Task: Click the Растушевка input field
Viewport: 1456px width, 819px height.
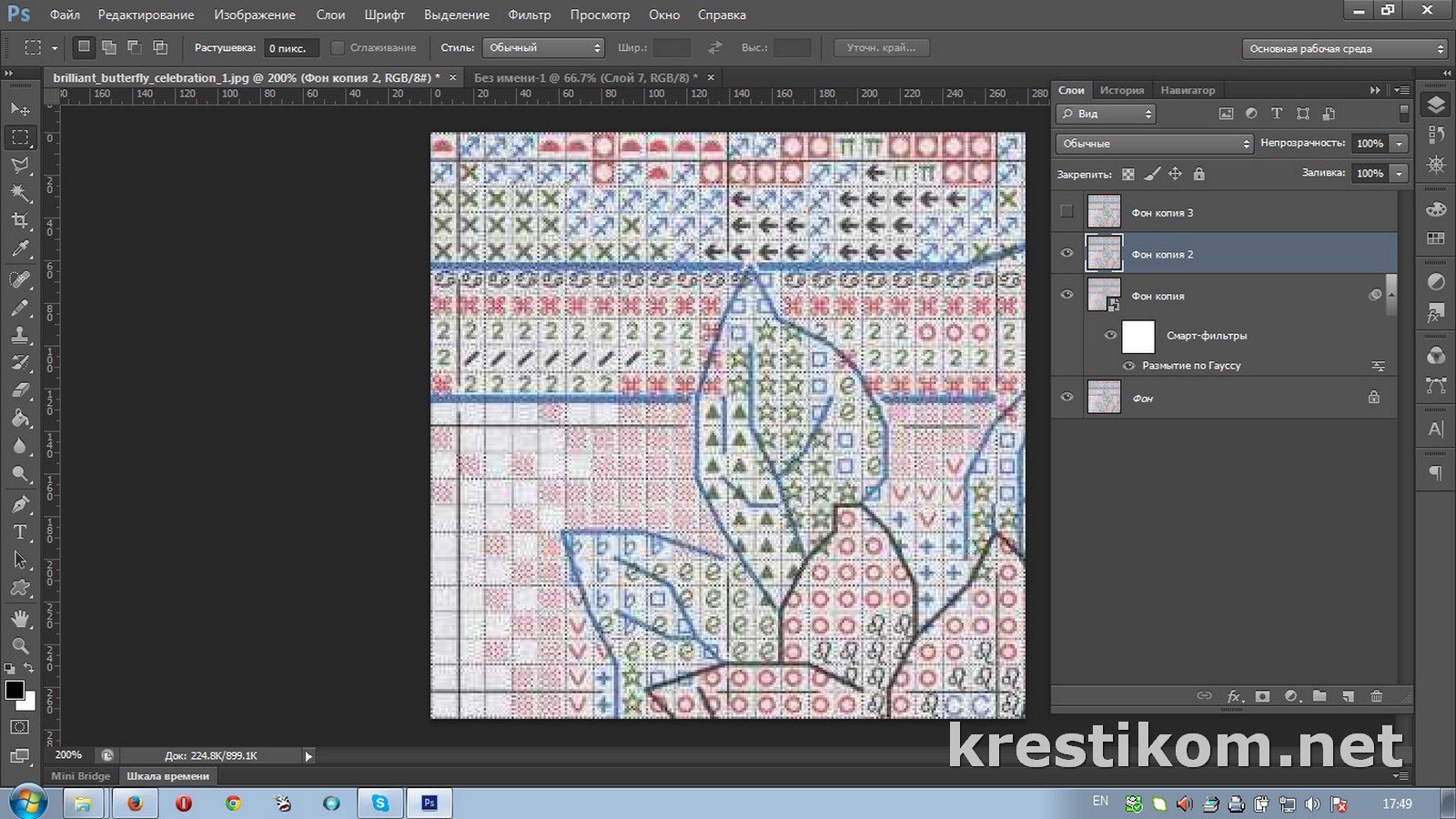Action: (x=291, y=48)
